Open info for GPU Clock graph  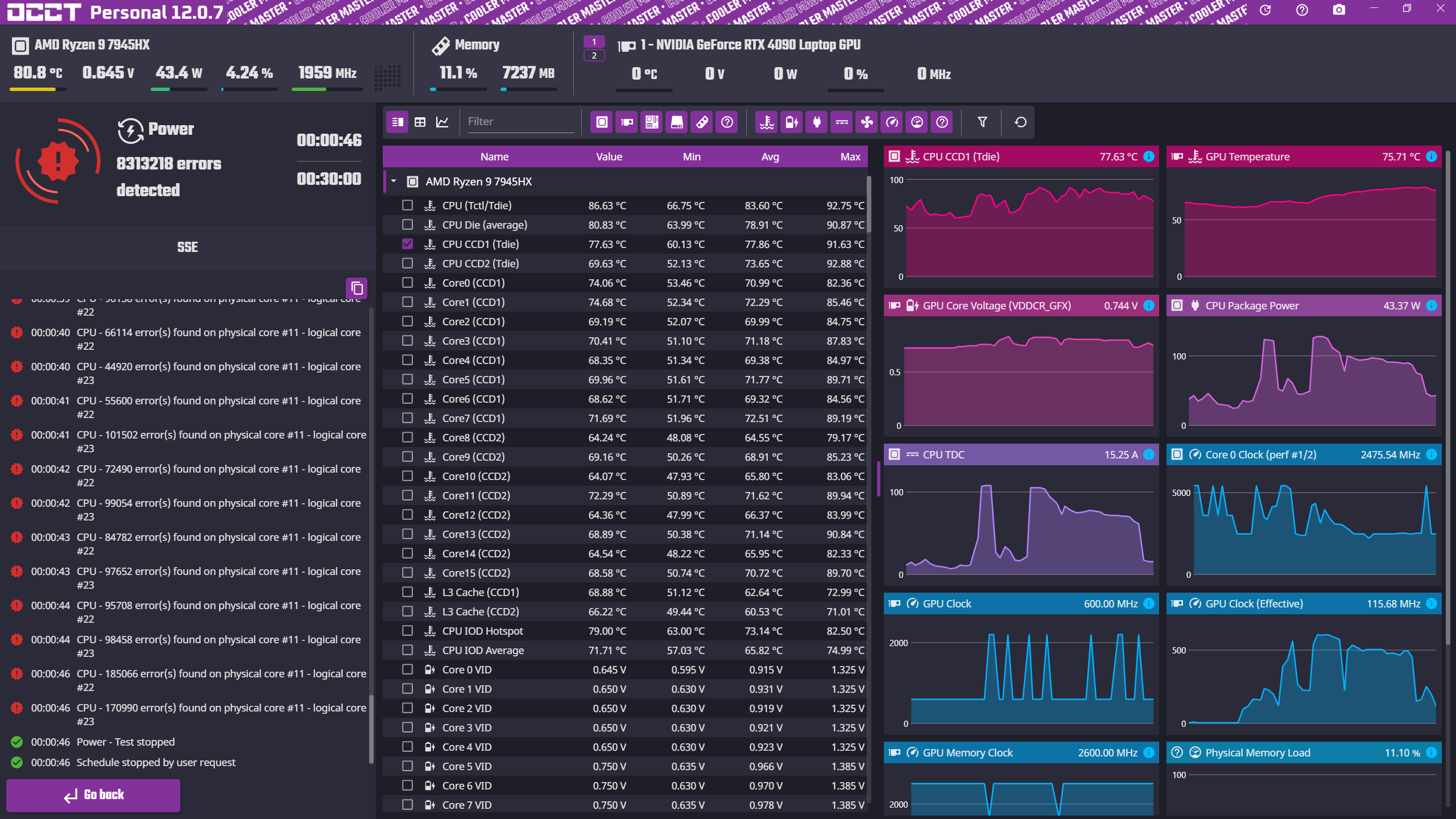[x=1149, y=603]
